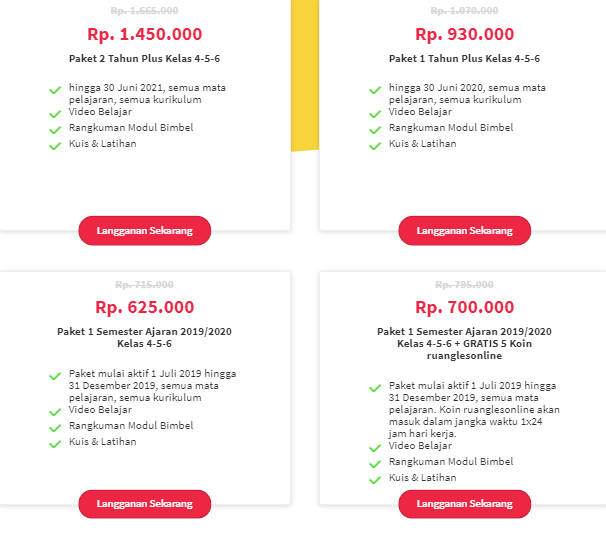The width and height of the screenshot is (606, 534).
Task: Click the Rp. 1.450.000 price
Action: click(144, 35)
